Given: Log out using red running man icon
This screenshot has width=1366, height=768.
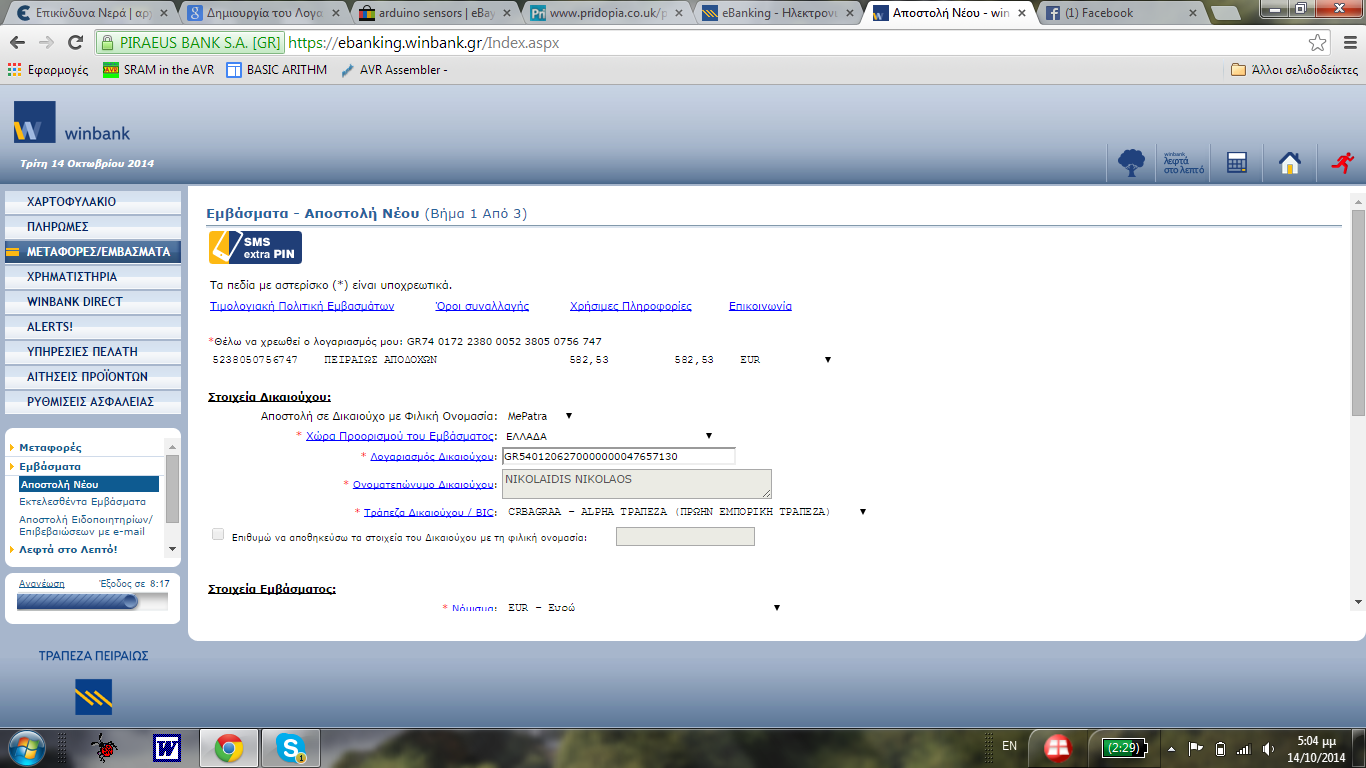Looking at the screenshot, I should click(x=1342, y=163).
